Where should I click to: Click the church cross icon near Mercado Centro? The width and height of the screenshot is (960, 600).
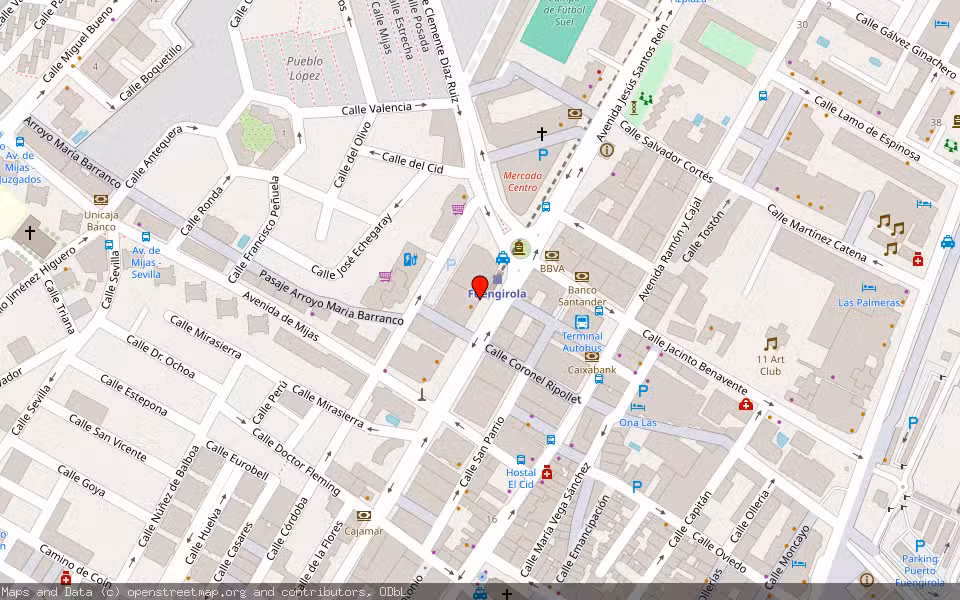[x=542, y=133]
